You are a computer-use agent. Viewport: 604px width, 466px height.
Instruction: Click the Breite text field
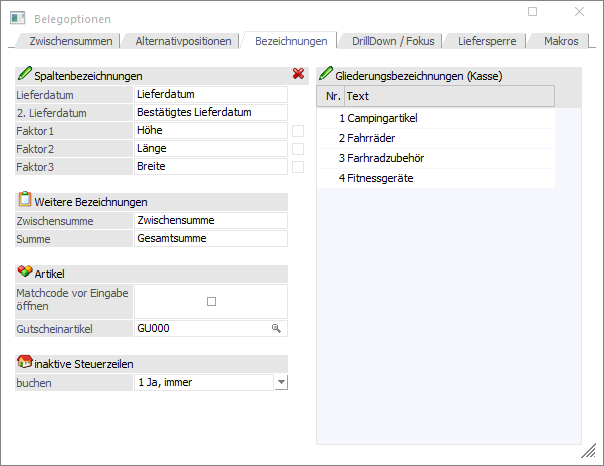pyautogui.click(x=211, y=167)
